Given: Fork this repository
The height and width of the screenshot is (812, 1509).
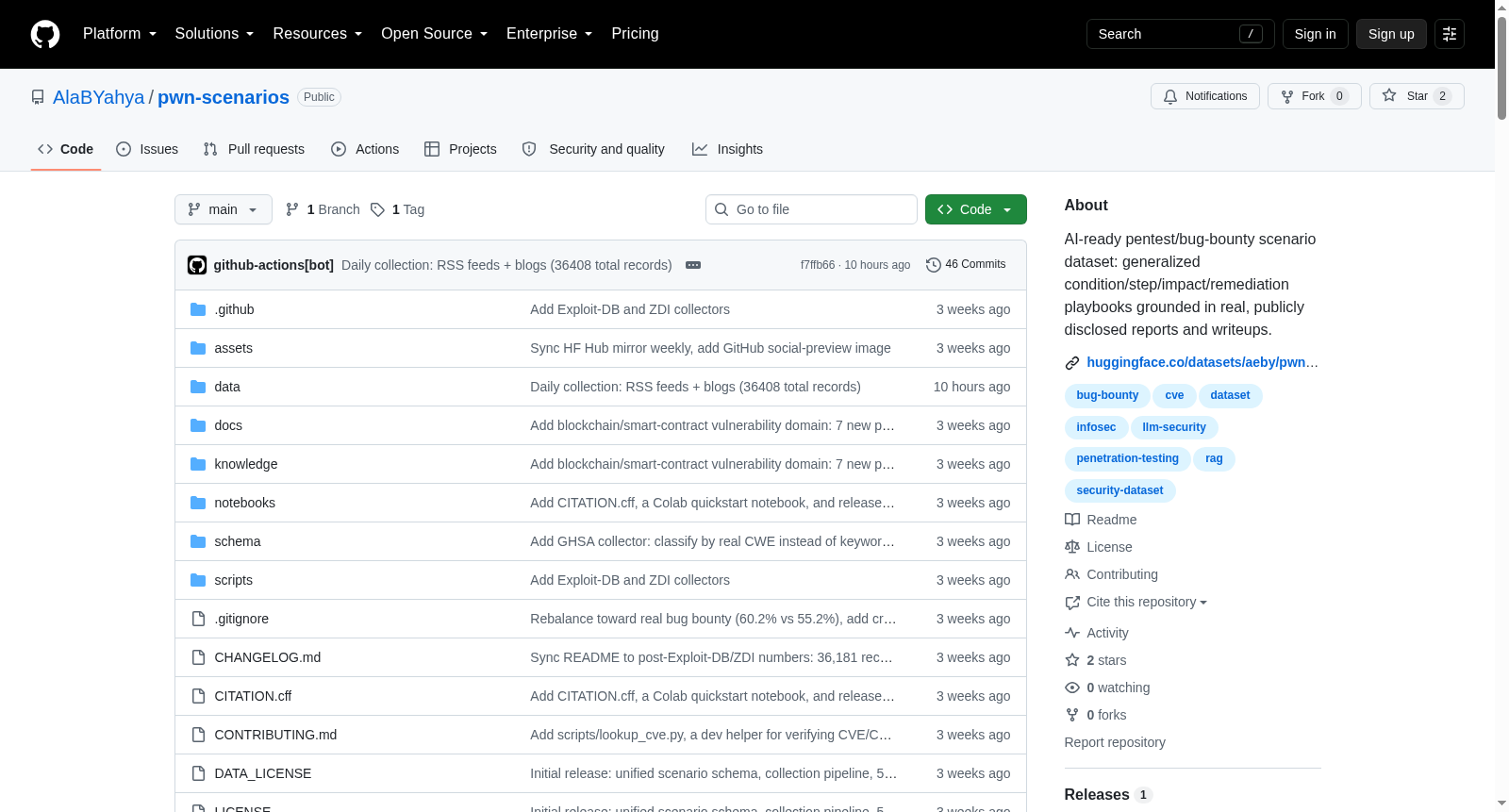Looking at the screenshot, I should point(1315,96).
